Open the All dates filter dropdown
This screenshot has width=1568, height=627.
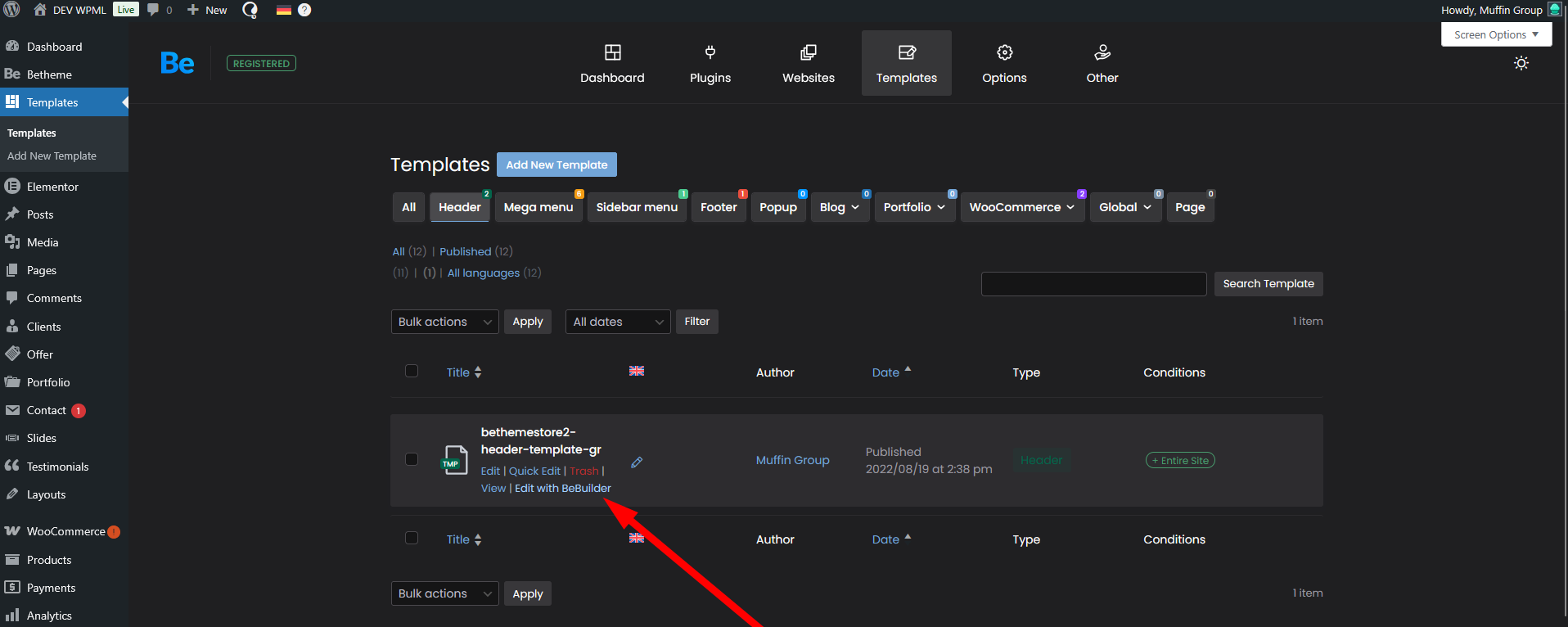coord(617,322)
